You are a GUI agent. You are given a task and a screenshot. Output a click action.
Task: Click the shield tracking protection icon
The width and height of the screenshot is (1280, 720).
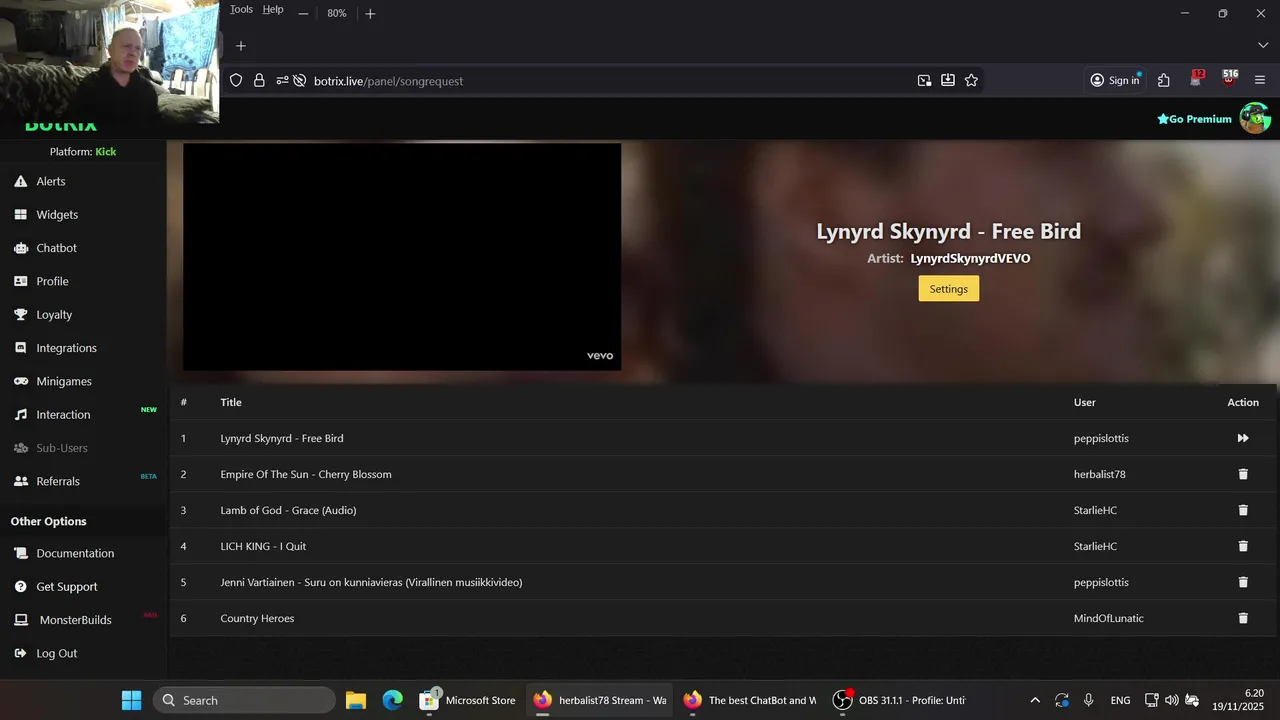236,81
